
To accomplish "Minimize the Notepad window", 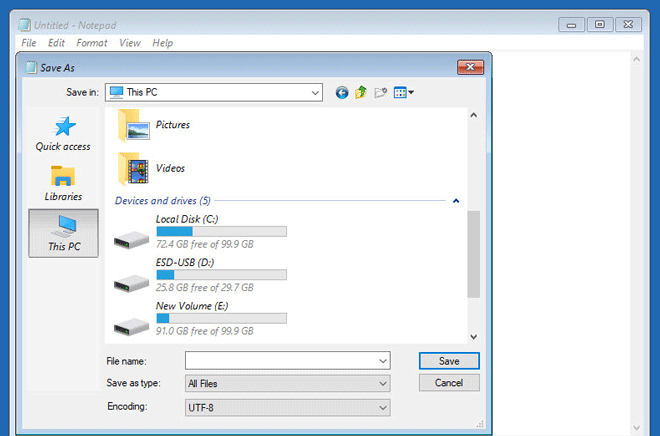I will tap(571, 24).
